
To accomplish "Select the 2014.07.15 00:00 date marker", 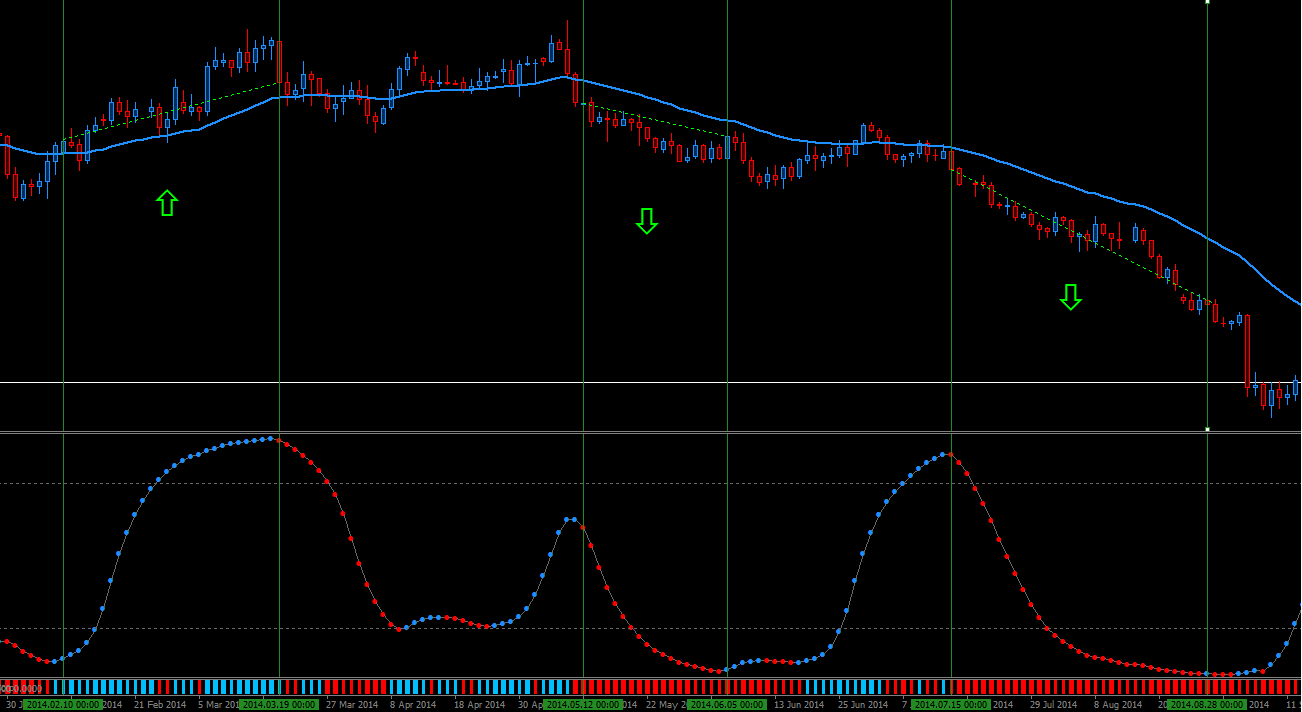I will click(x=951, y=705).
